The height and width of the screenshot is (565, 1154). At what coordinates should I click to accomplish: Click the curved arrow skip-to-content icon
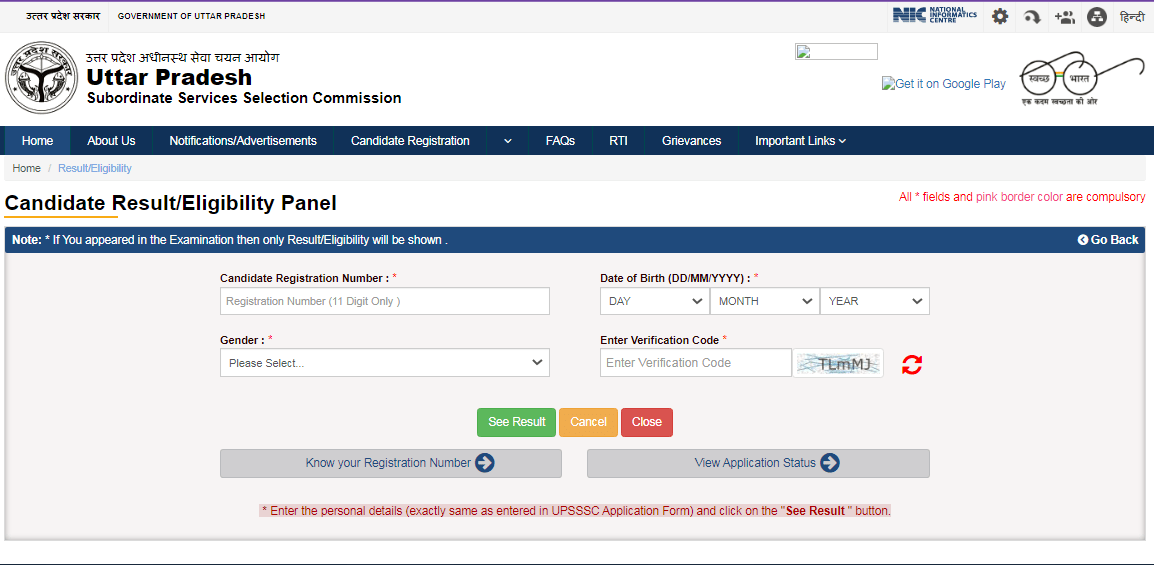[x=1032, y=17]
